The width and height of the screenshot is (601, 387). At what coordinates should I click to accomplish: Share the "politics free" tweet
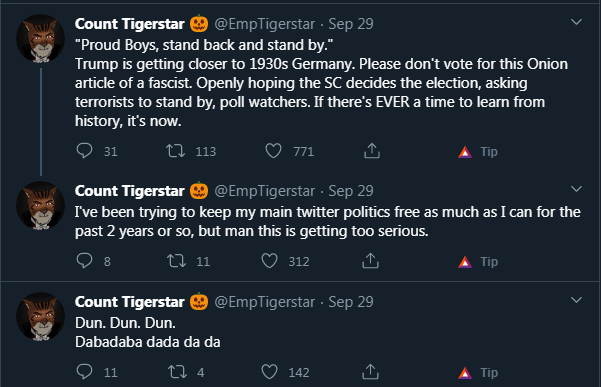(x=370, y=261)
